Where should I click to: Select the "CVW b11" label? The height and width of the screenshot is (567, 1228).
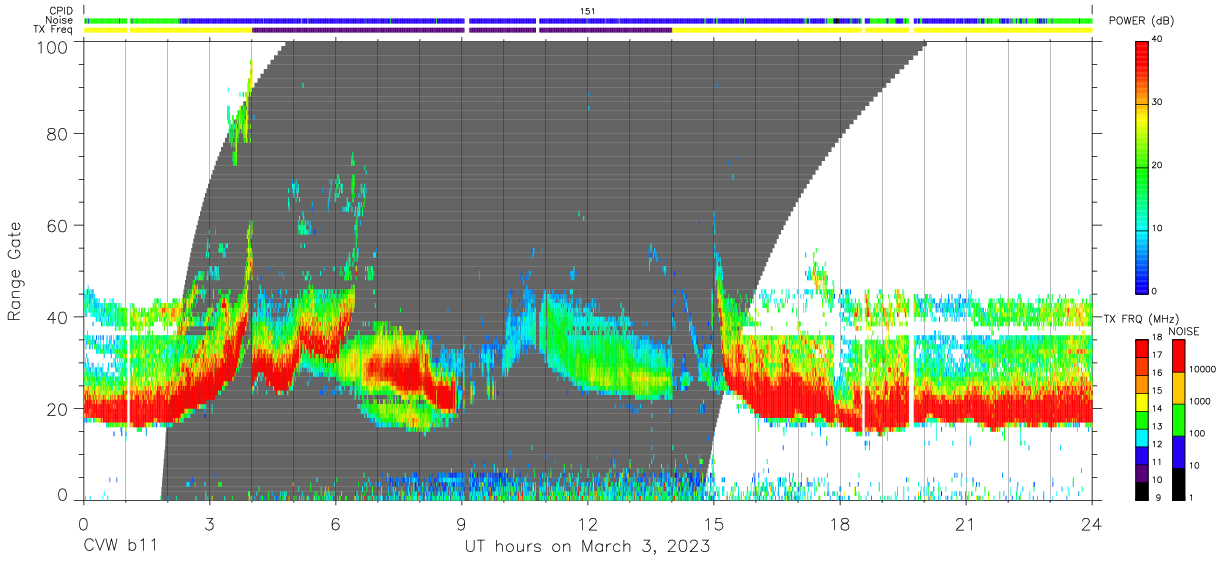coord(119,547)
